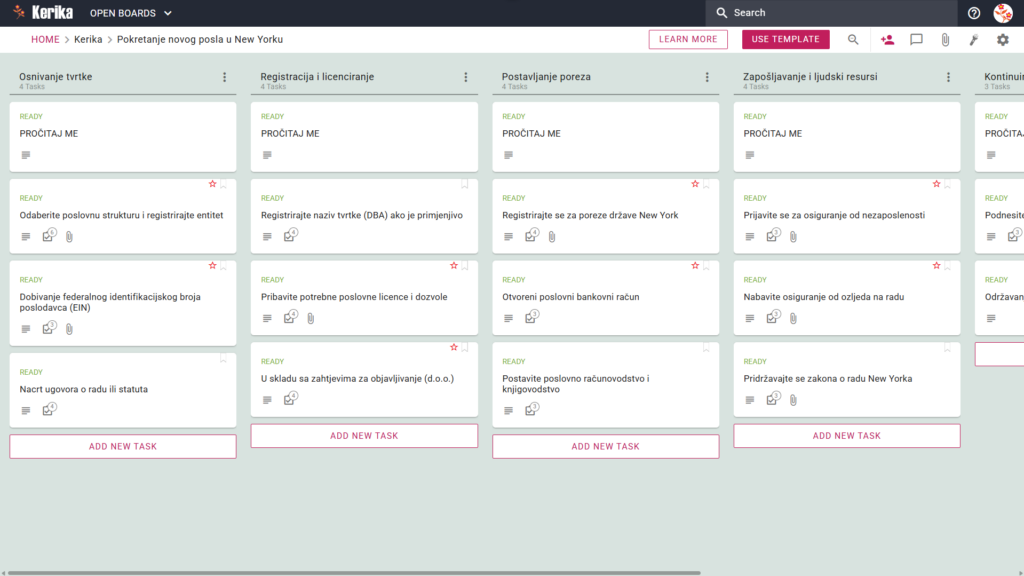
Task: Open board attachments paperclip icon
Action: pyautogui.click(x=945, y=40)
